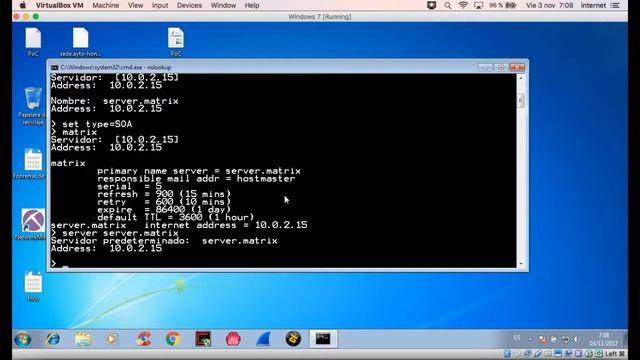
Task: Switch to cmd.exe taskbar button
Action: coord(323,339)
